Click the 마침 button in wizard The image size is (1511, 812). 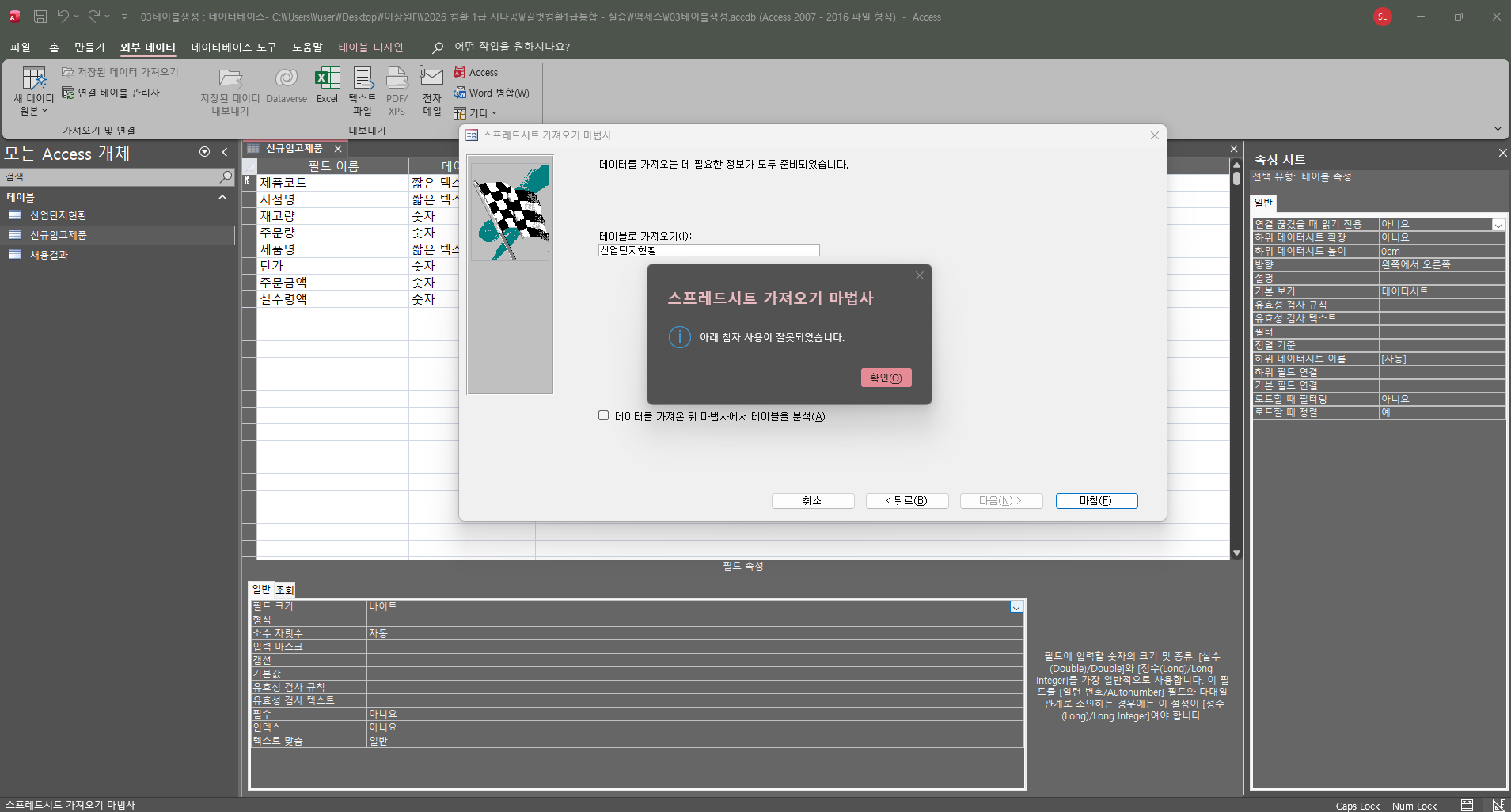tap(1096, 501)
